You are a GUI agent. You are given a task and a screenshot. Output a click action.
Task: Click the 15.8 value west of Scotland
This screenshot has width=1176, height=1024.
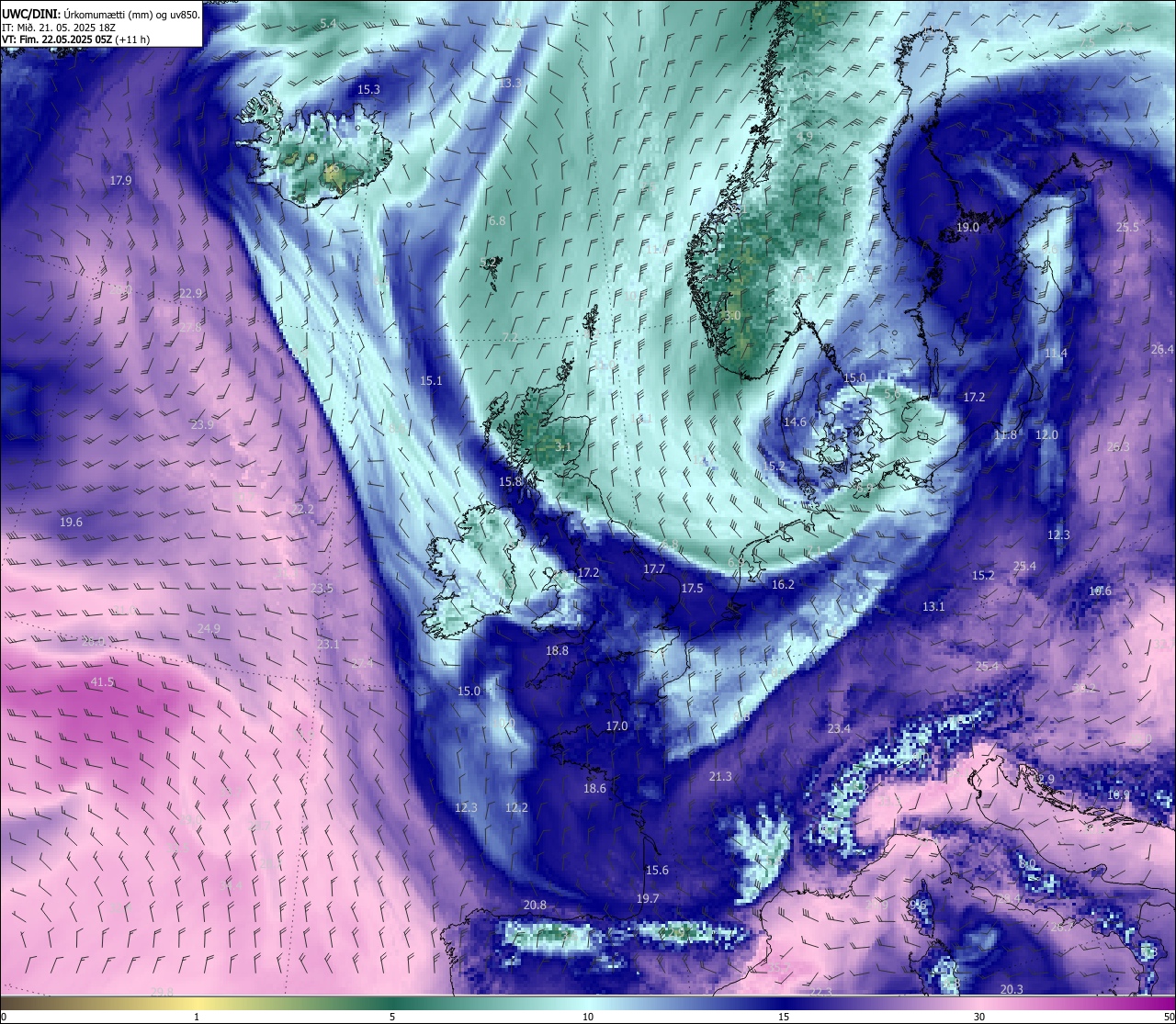(510, 482)
